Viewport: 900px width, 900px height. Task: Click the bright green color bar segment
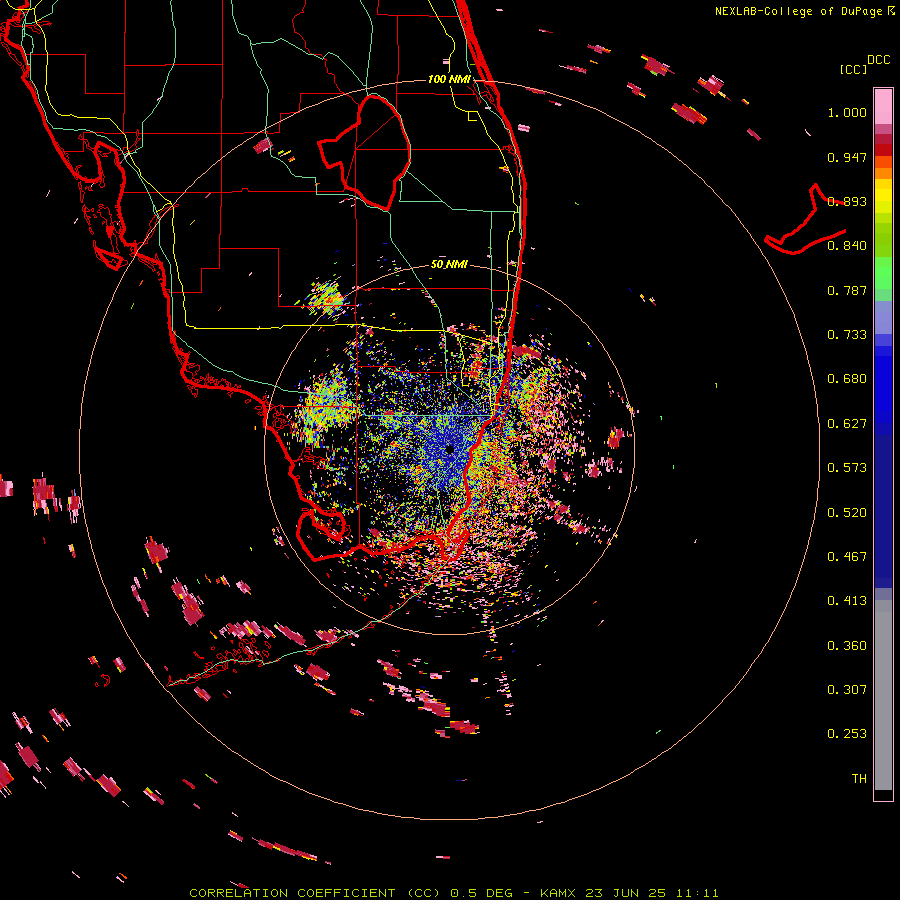[x=883, y=273]
